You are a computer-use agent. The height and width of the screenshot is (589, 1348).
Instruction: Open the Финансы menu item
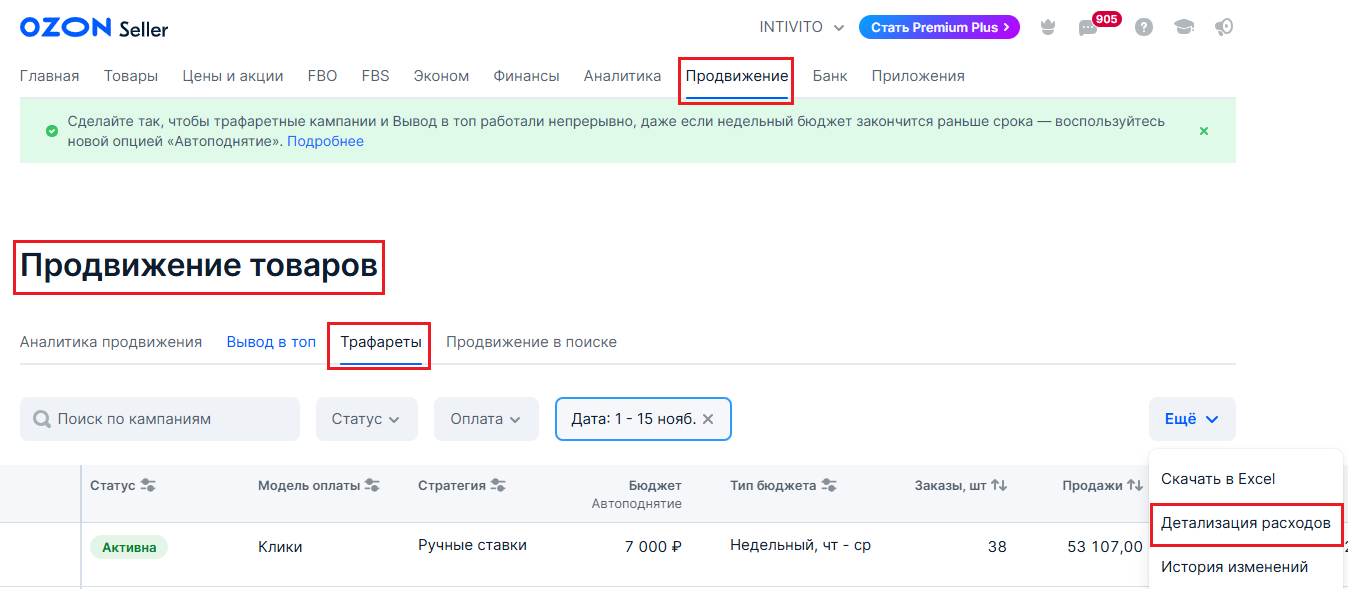526,76
